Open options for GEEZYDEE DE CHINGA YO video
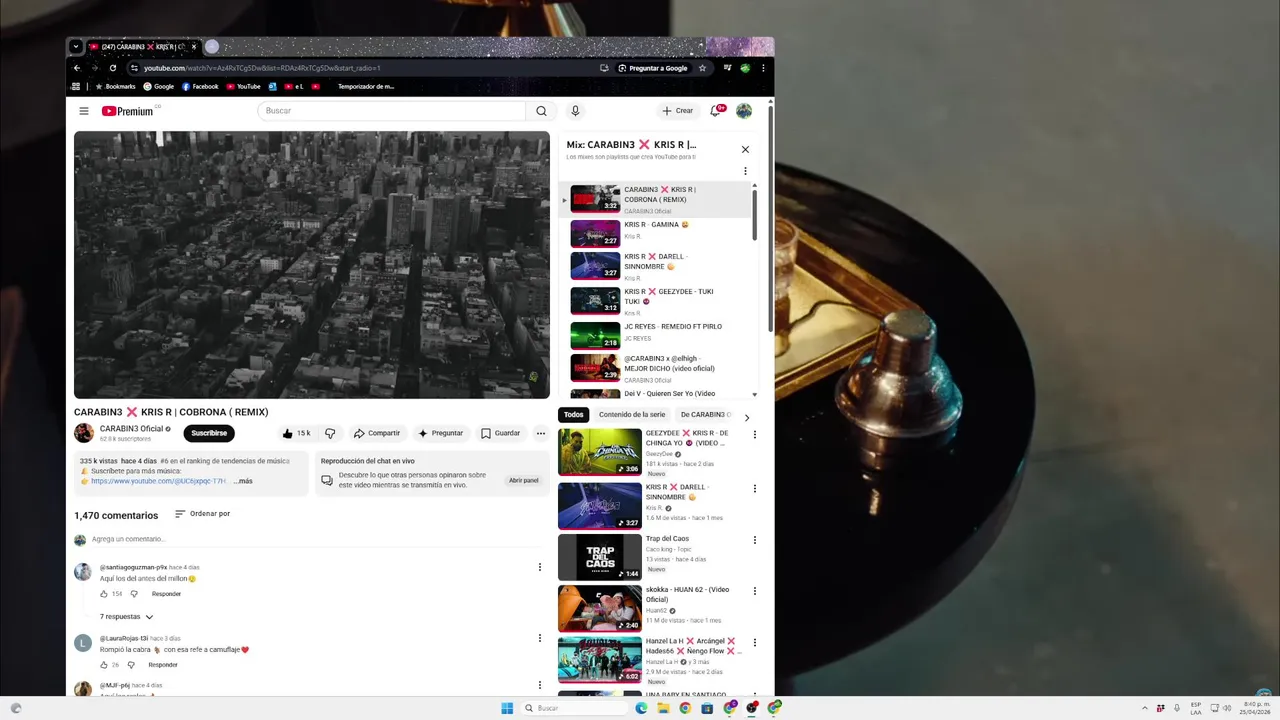 point(754,435)
